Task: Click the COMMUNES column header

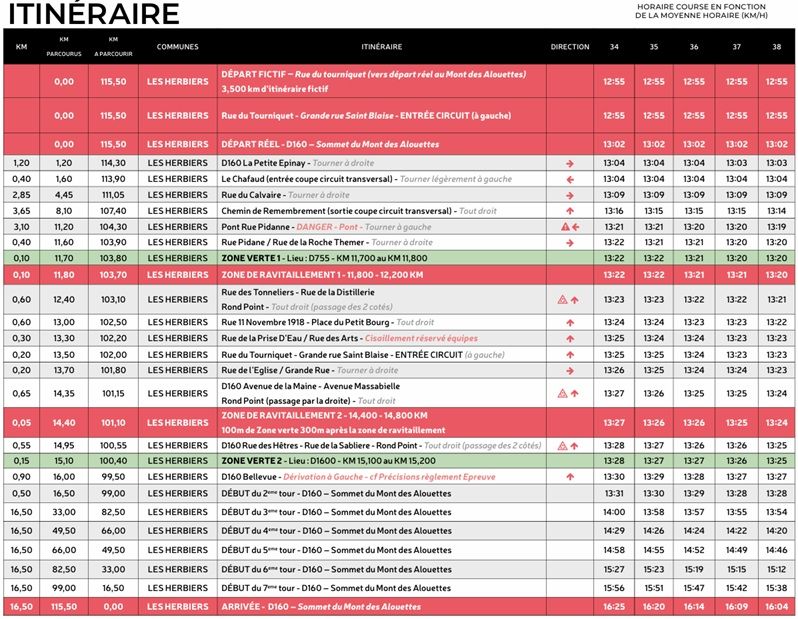Action: pyautogui.click(x=178, y=46)
